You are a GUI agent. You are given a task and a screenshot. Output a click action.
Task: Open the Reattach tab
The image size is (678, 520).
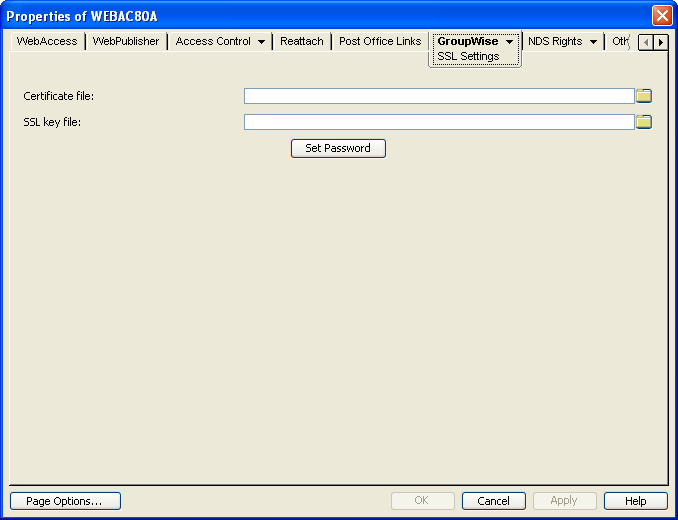point(302,41)
